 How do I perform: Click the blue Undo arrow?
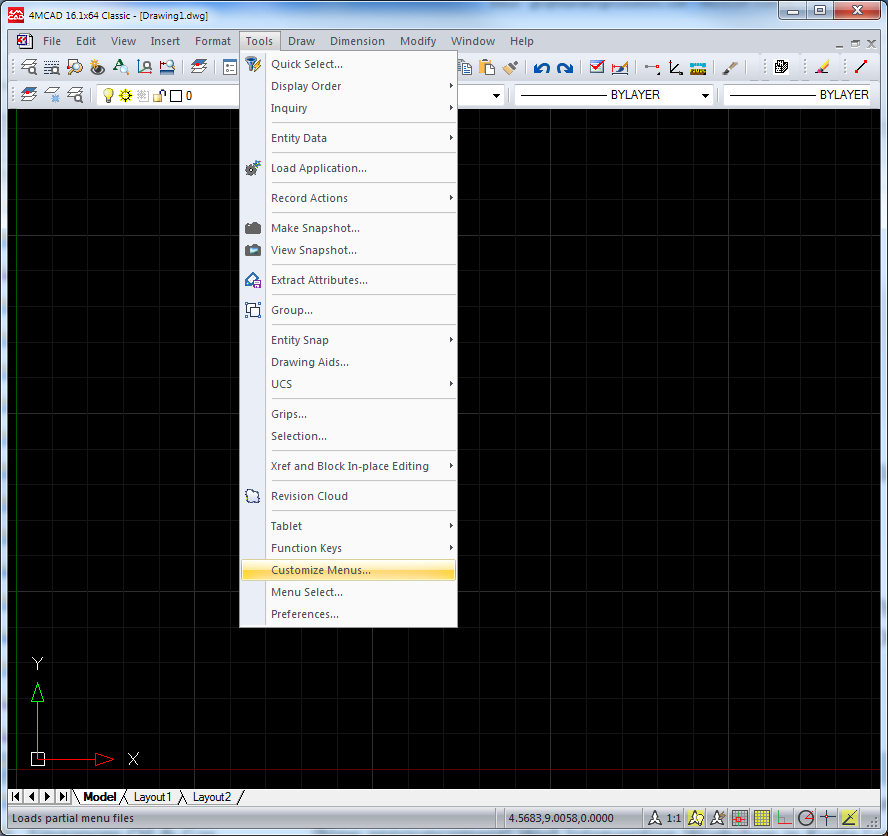pyautogui.click(x=542, y=68)
